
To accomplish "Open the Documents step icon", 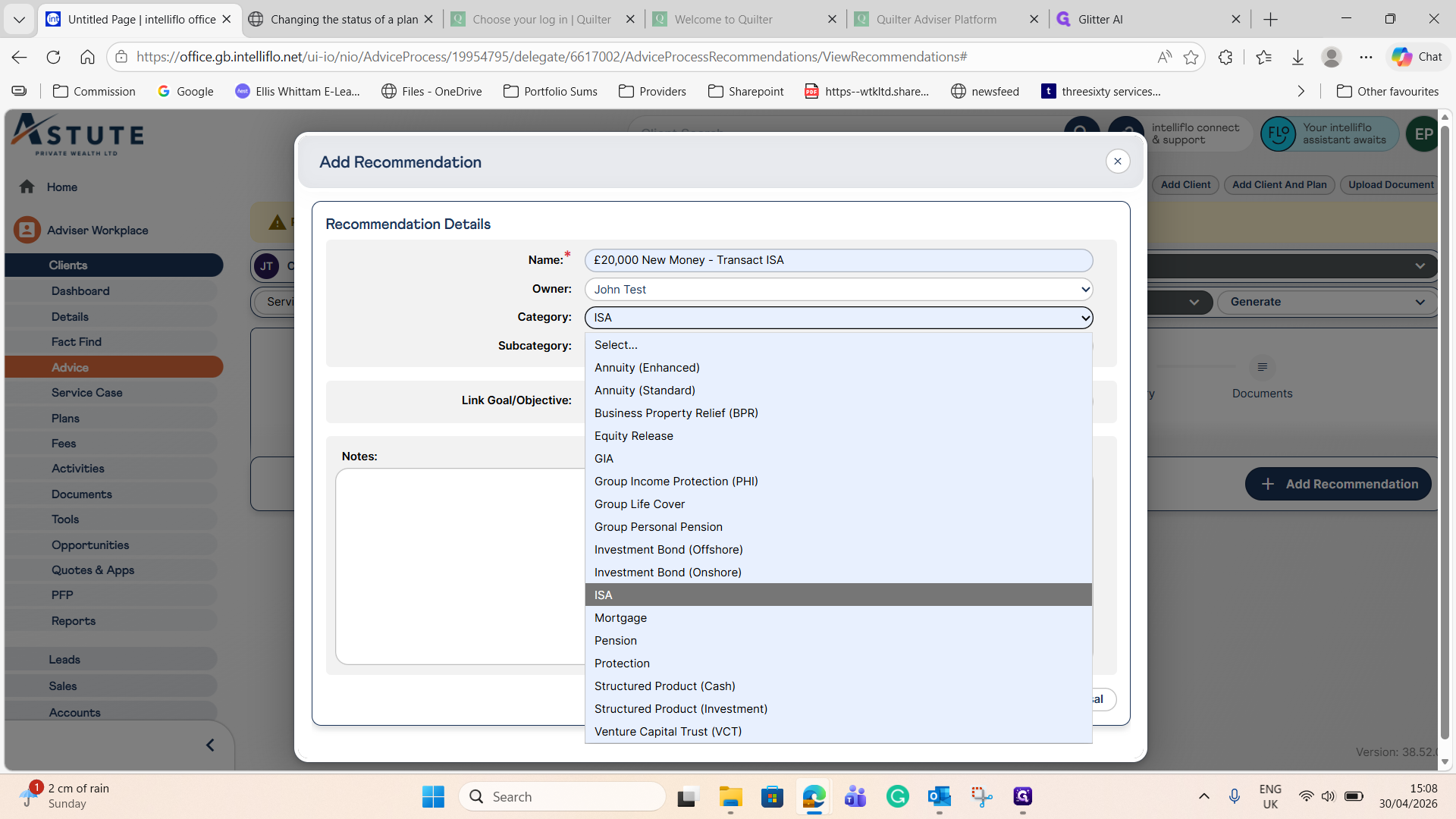I will point(1262,367).
